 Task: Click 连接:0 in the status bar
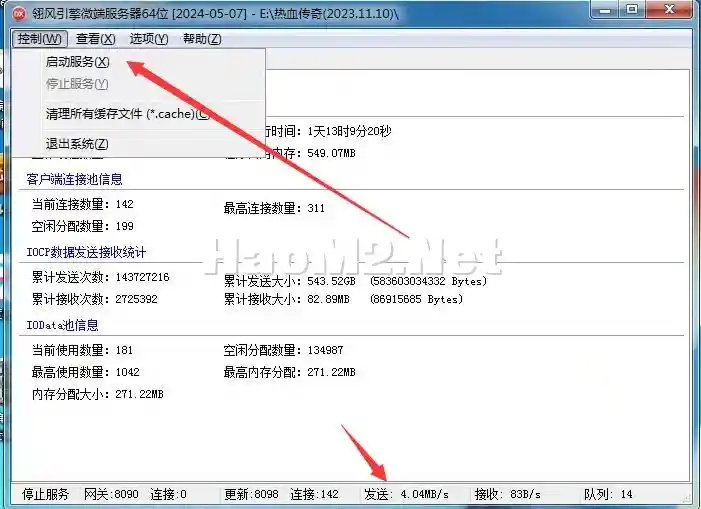pos(168,494)
